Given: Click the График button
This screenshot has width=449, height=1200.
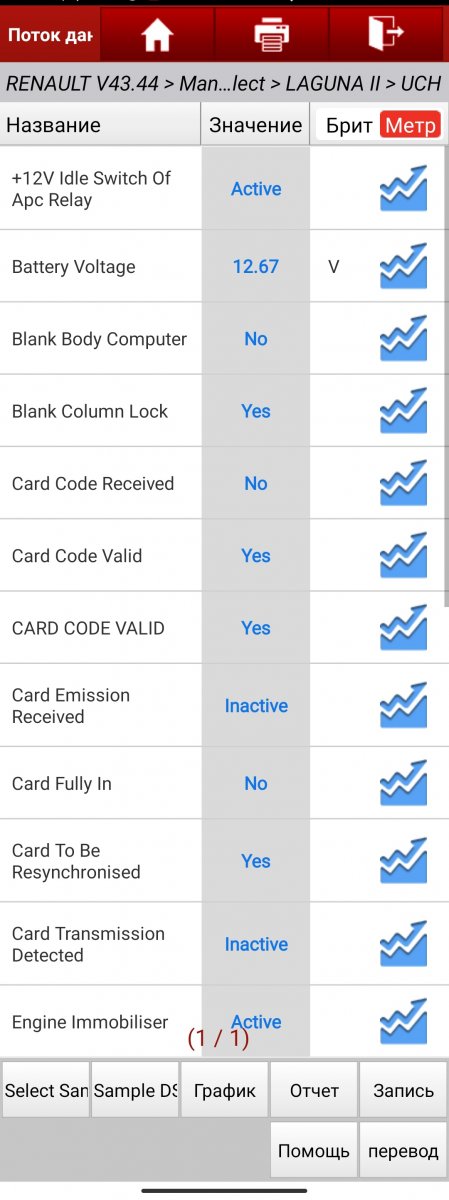Looking at the screenshot, I should pyautogui.click(x=224, y=1090).
